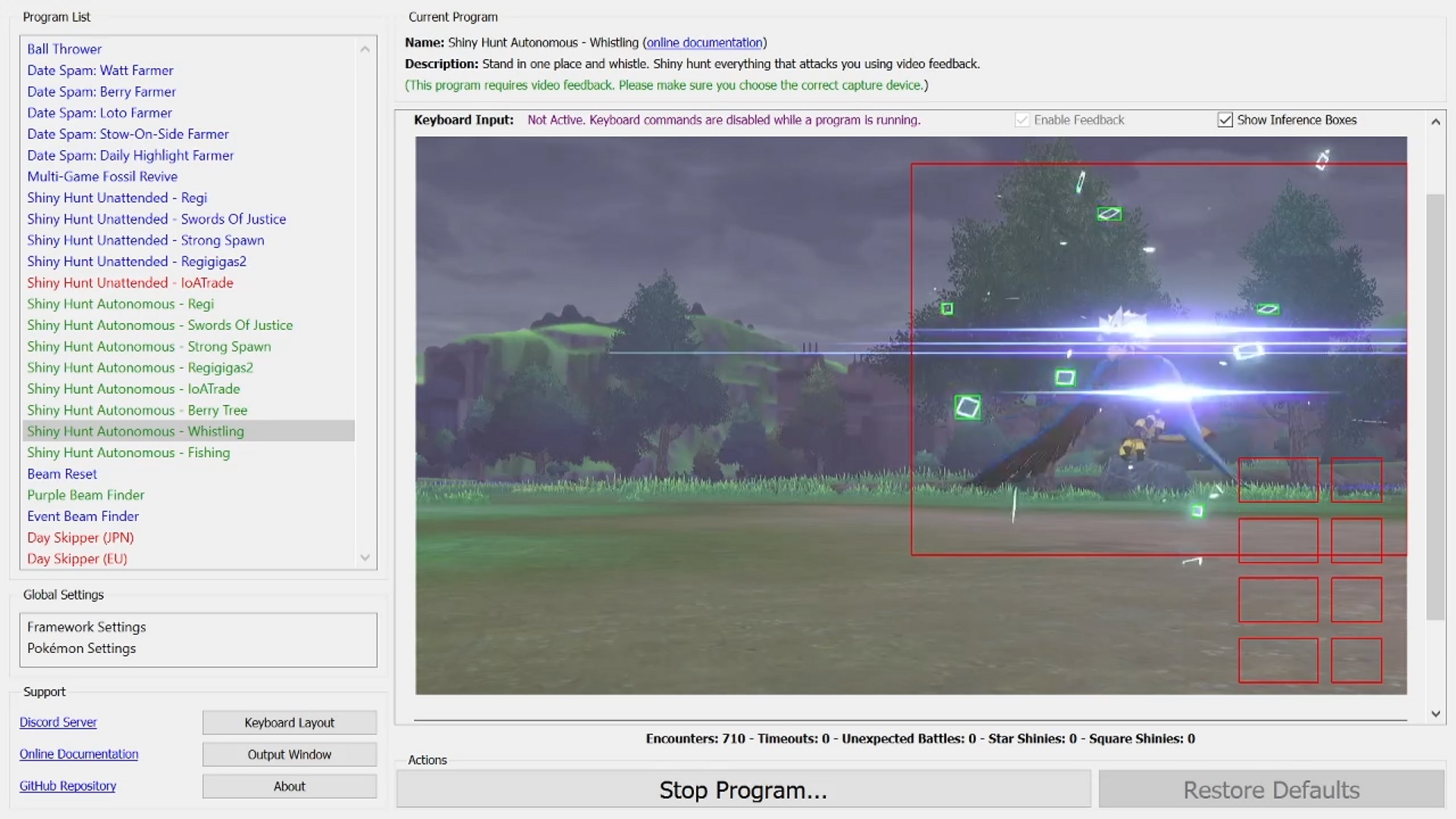1456x819 pixels.
Task: Open the Keyboard Layout window
Action: tap(289, 723)
